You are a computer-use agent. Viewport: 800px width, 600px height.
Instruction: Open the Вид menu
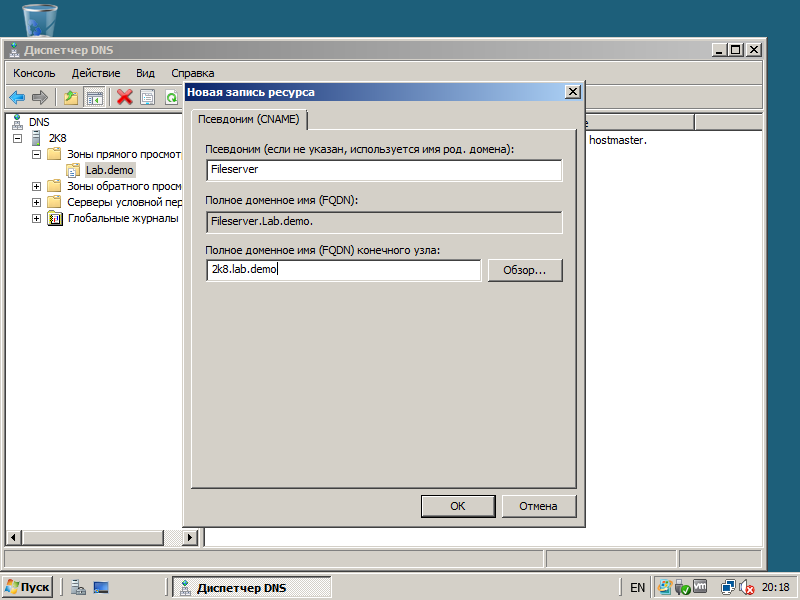pos(145,73)
